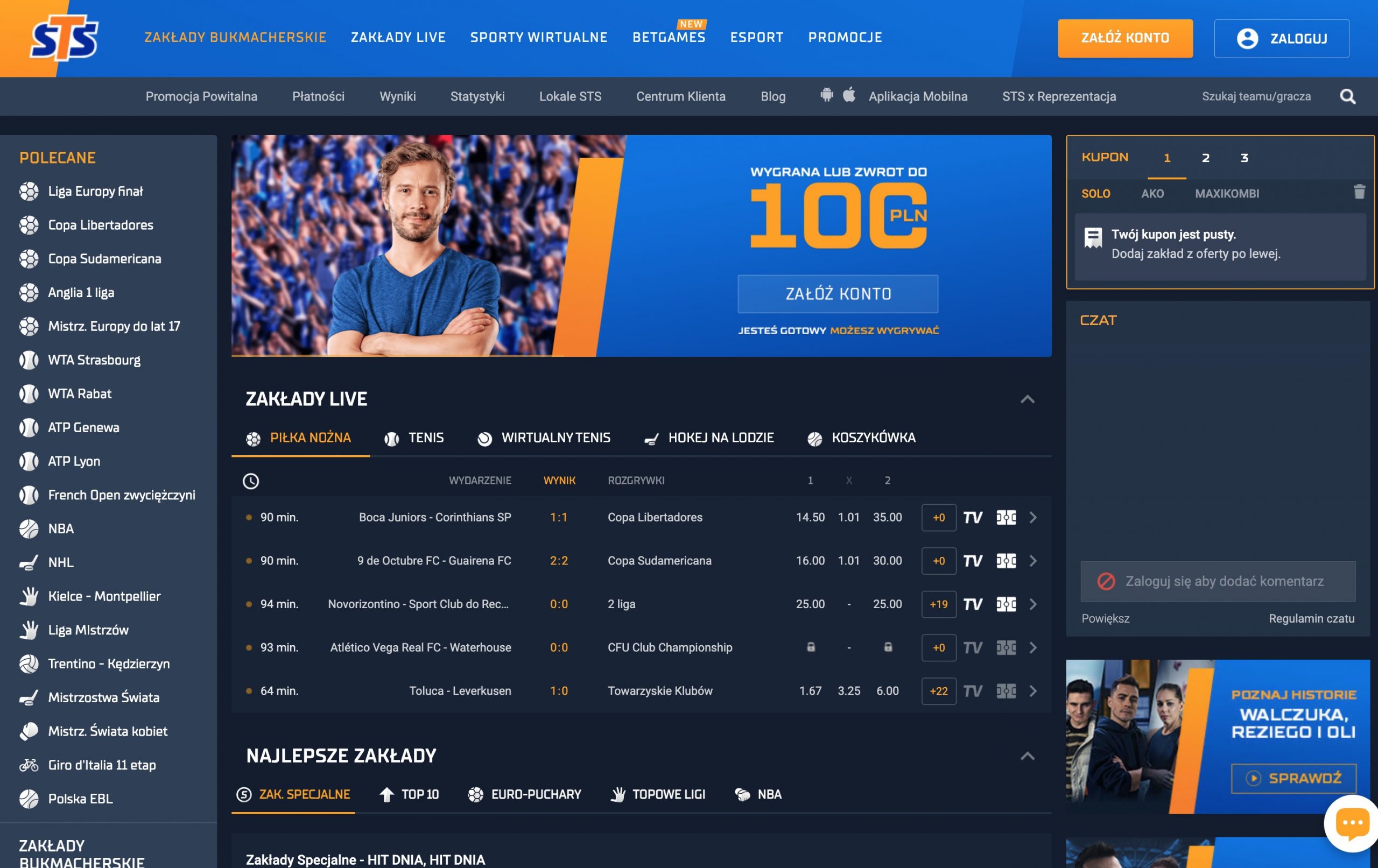The height and width of the screenshot is (868, 1378).
Task: Collapse the Najlepsze Zakłady section
Action: click(x=1027, y=756)
